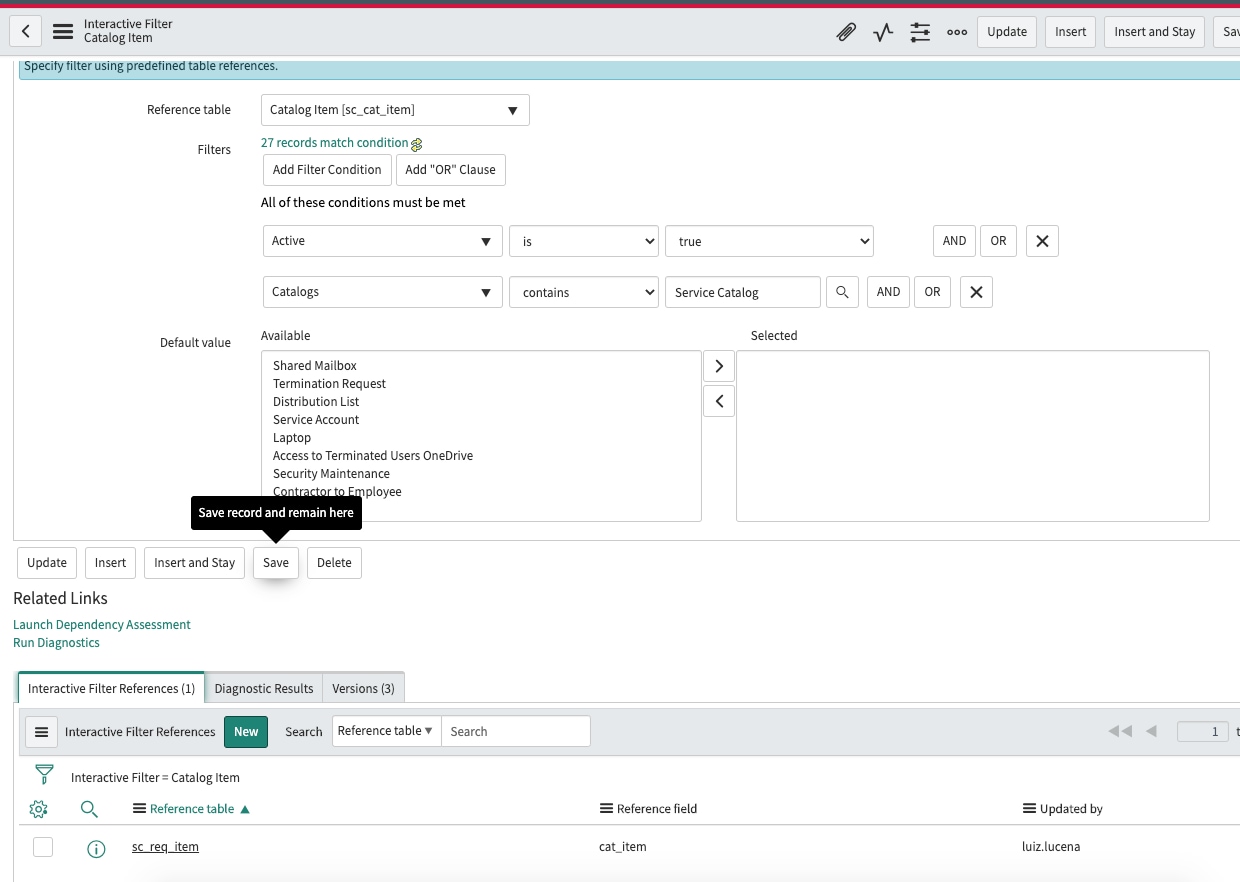1240x882 pixels.
Task: Click Add Filter Condition button
Action: click(x=327, y=170)
